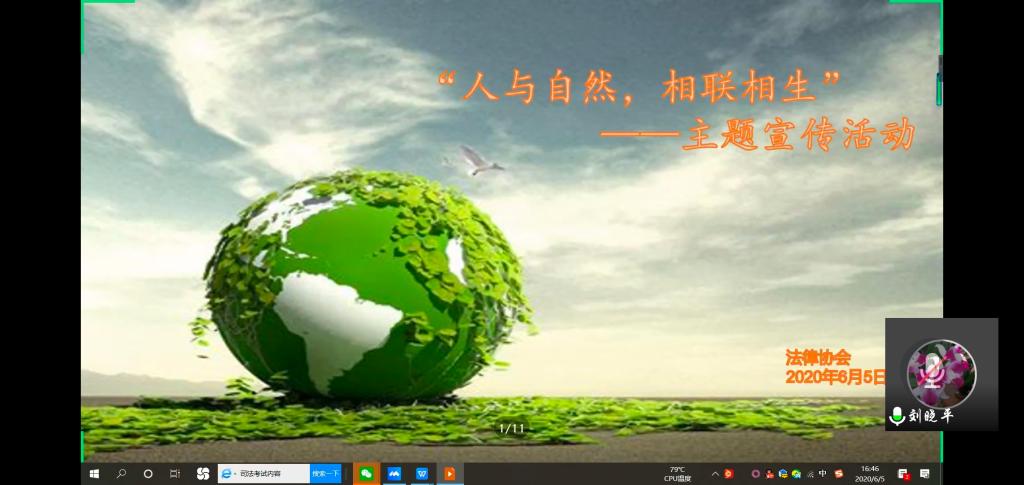Viewport: 1024px width, 485px height.
Task: Toggle the green microphone beside 刘晓平
Action: pyautogui.click(x=897, y=416)
